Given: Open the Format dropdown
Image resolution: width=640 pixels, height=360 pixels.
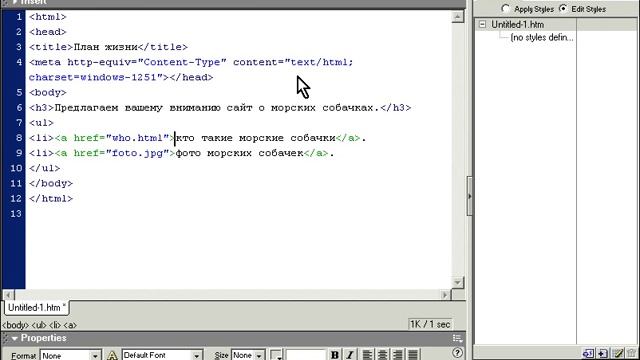Looking at the screenshot, I should coord(95,355).
